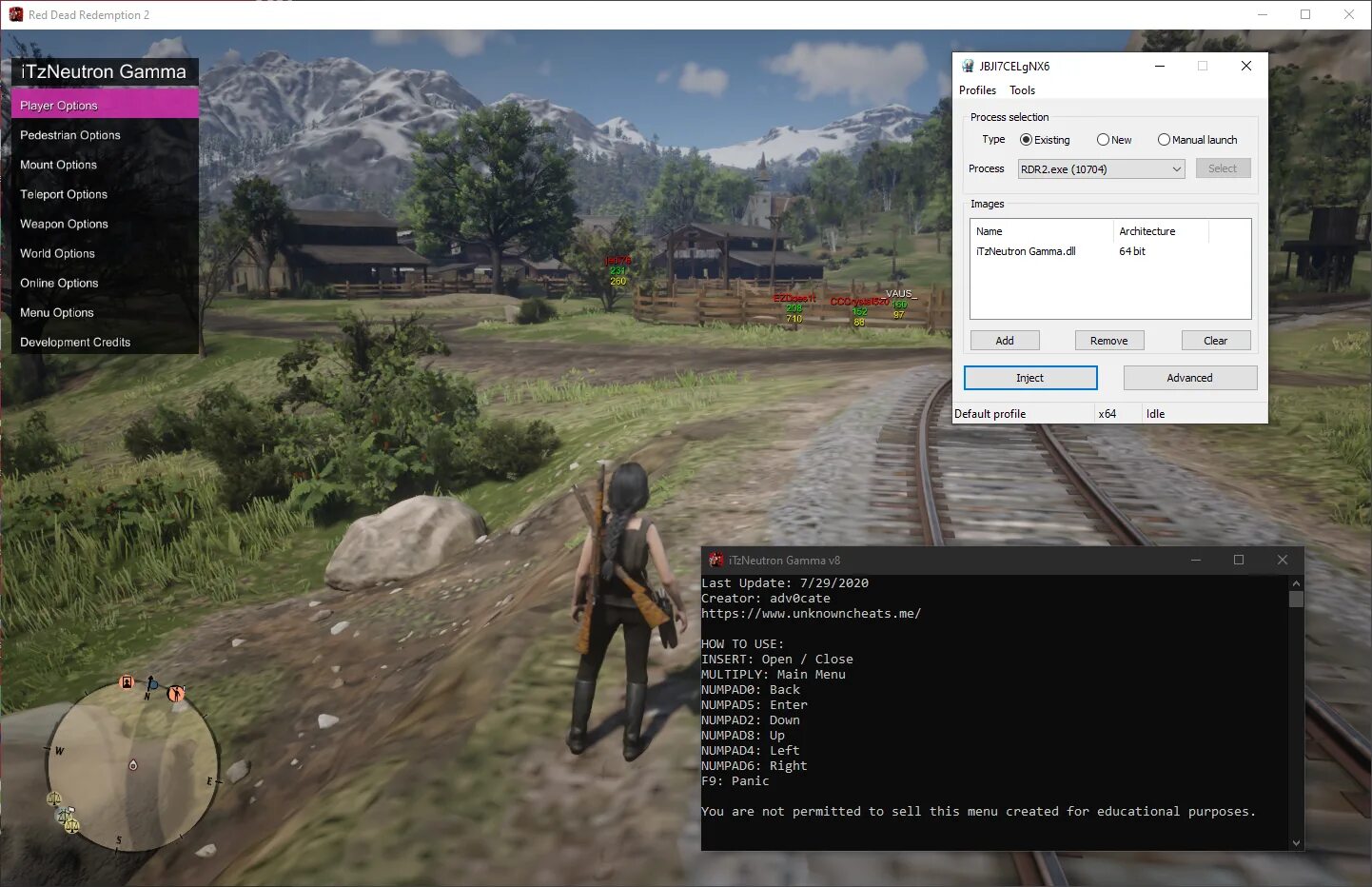Image resolution: width=1372 pixels, height=887 pixels.
Task: Click the injector window app icon
Action: coord(968,66)
